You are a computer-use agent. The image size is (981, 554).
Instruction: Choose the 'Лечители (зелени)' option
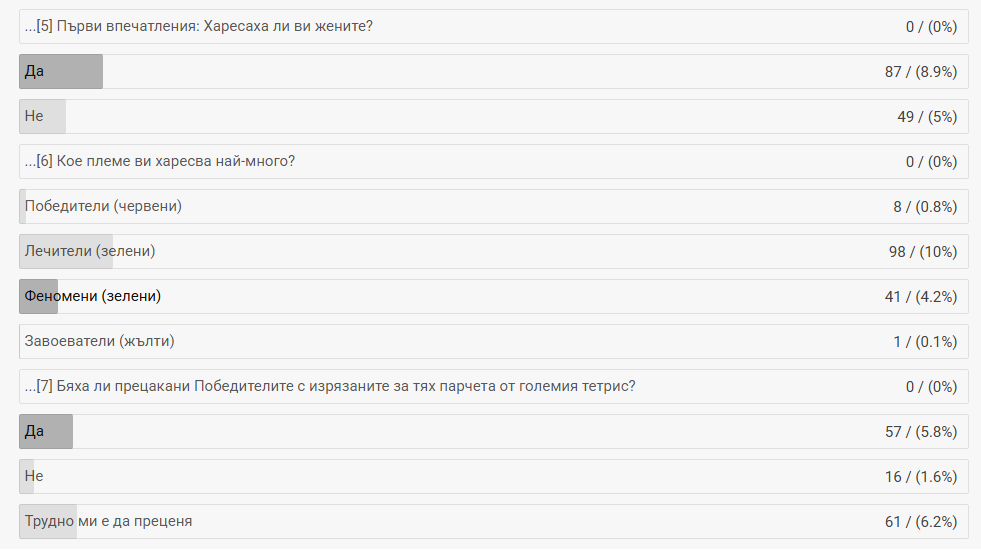click(90, 252)
